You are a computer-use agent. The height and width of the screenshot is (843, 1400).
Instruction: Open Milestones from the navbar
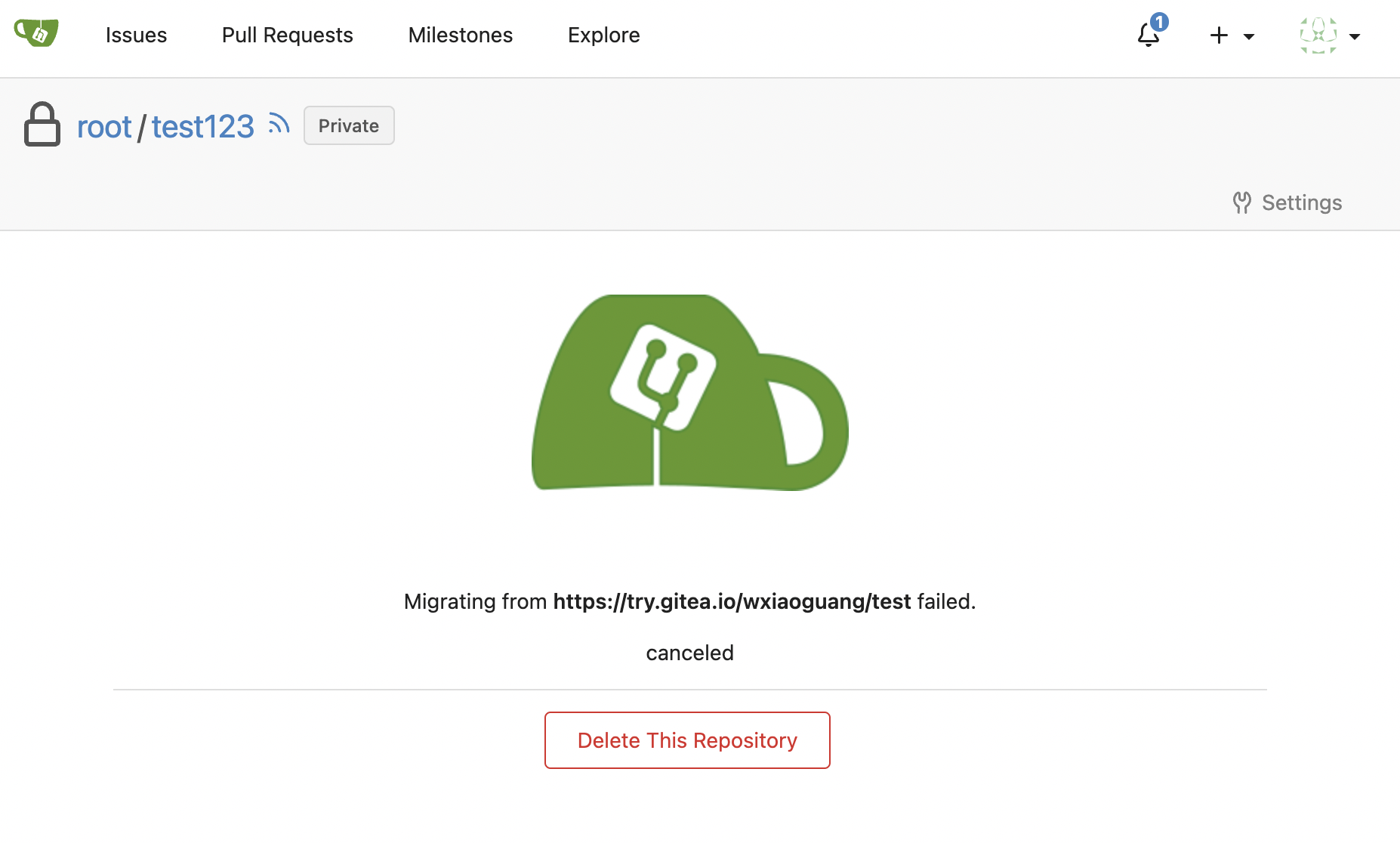click(461, 36)
